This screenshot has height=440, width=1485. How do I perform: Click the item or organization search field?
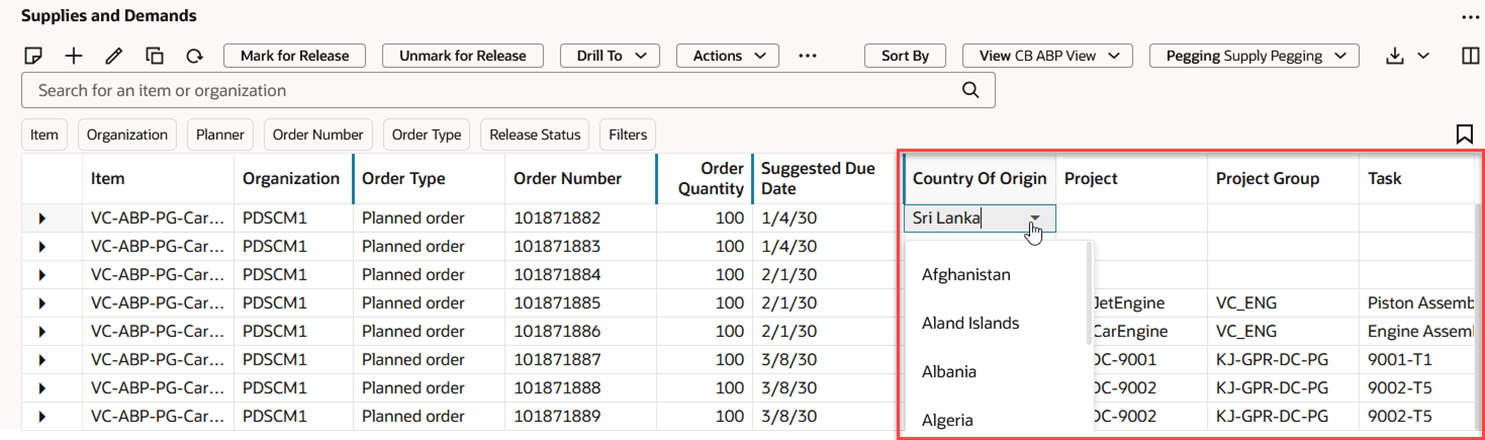490,90
